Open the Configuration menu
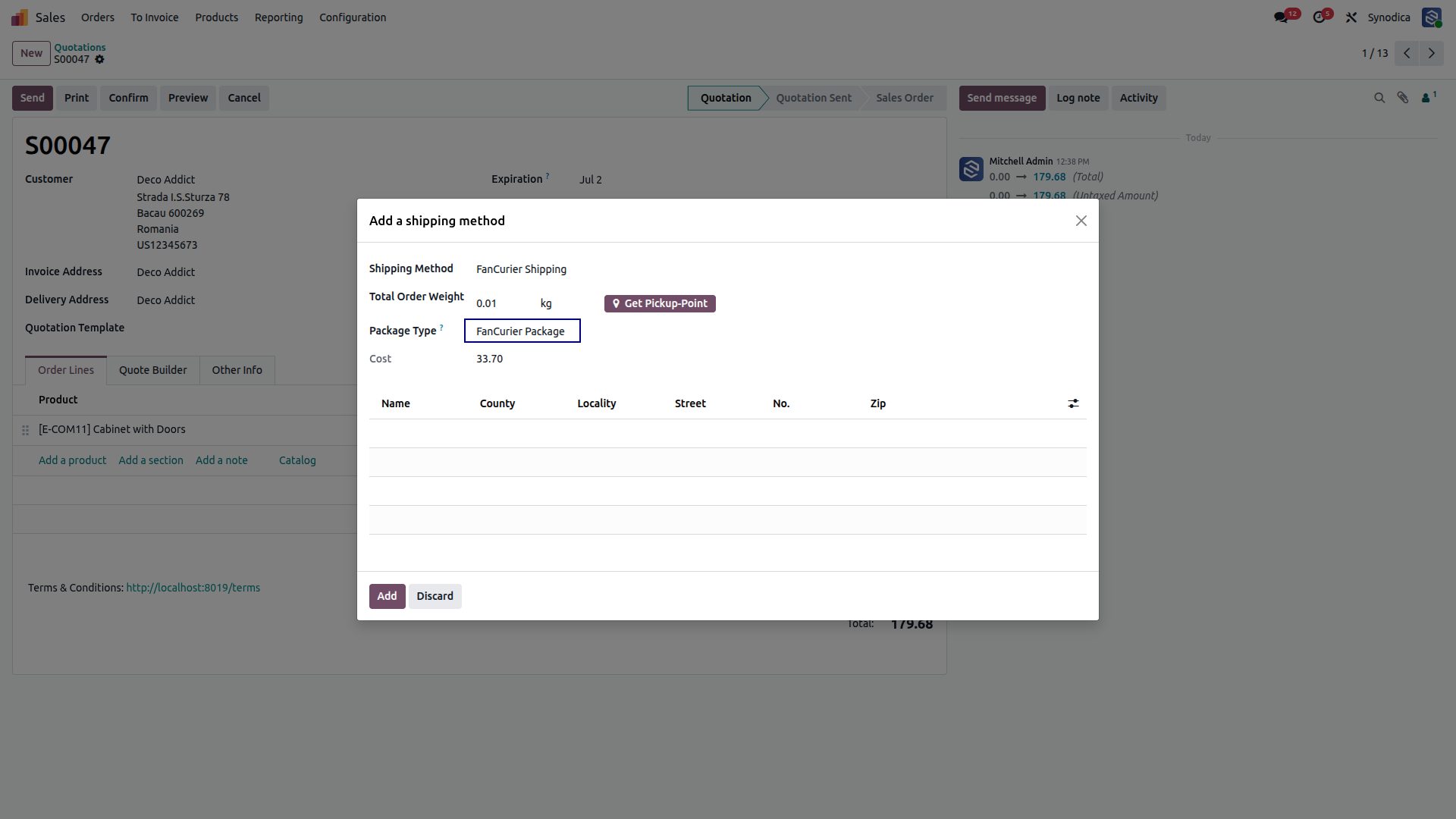This screenshot has width=1456, height=819. click(353, 17)
